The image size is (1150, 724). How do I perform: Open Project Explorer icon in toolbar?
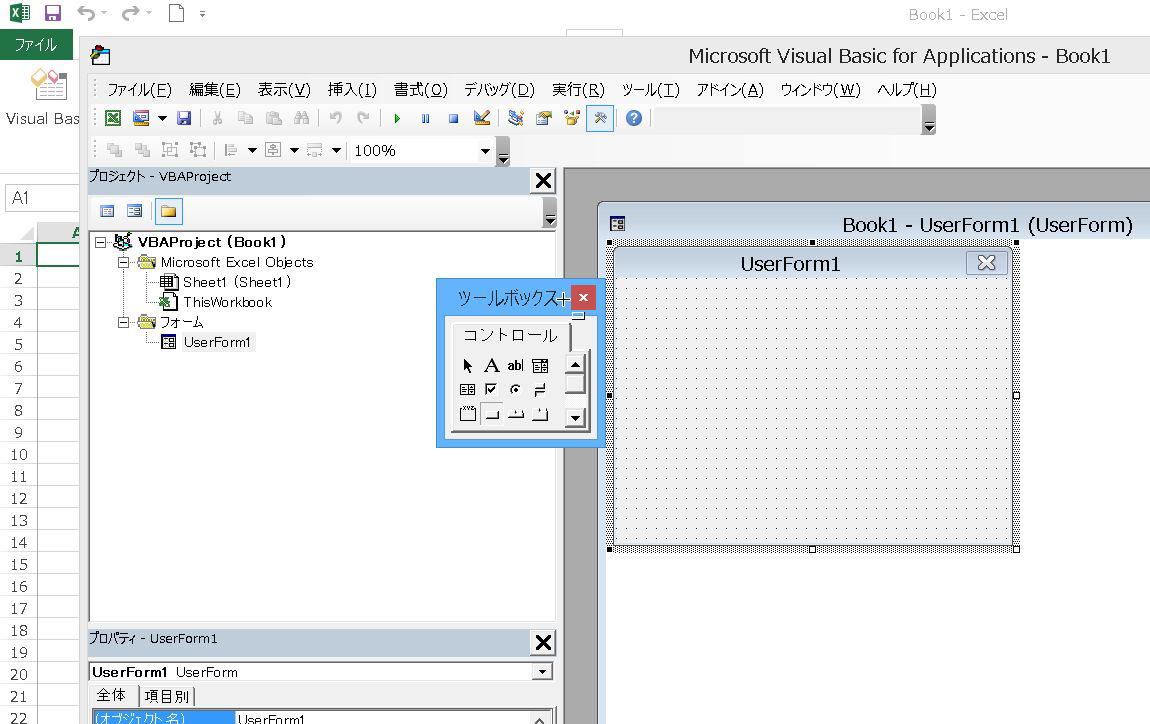516,118
